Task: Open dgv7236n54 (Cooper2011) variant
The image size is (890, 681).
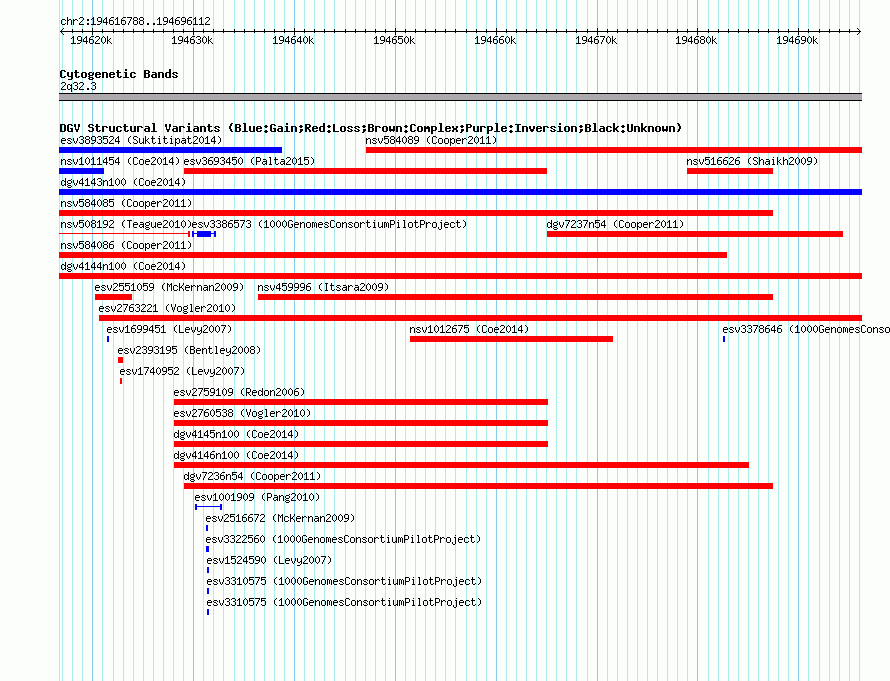Action: click(252, 476)
